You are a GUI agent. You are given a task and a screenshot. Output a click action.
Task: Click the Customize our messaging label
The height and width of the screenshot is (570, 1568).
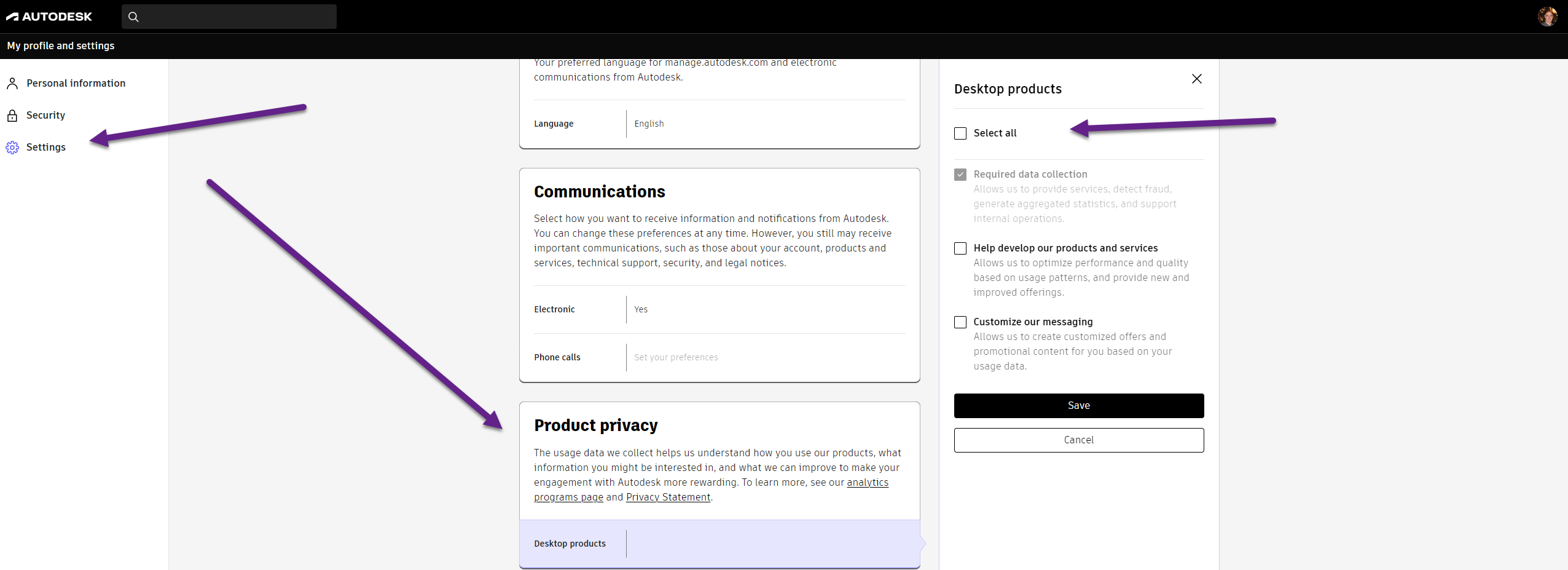pos(1033,322)
